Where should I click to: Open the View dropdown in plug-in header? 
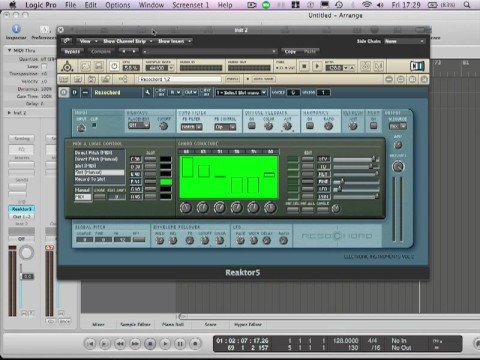point(88,41)
